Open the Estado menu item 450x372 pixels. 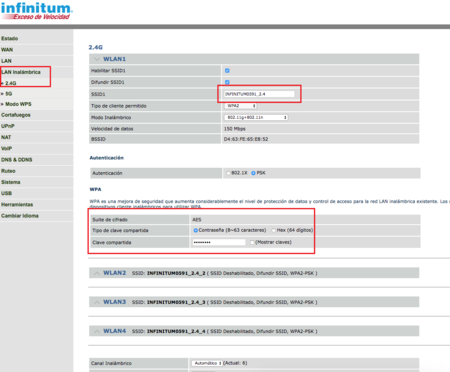10,39
